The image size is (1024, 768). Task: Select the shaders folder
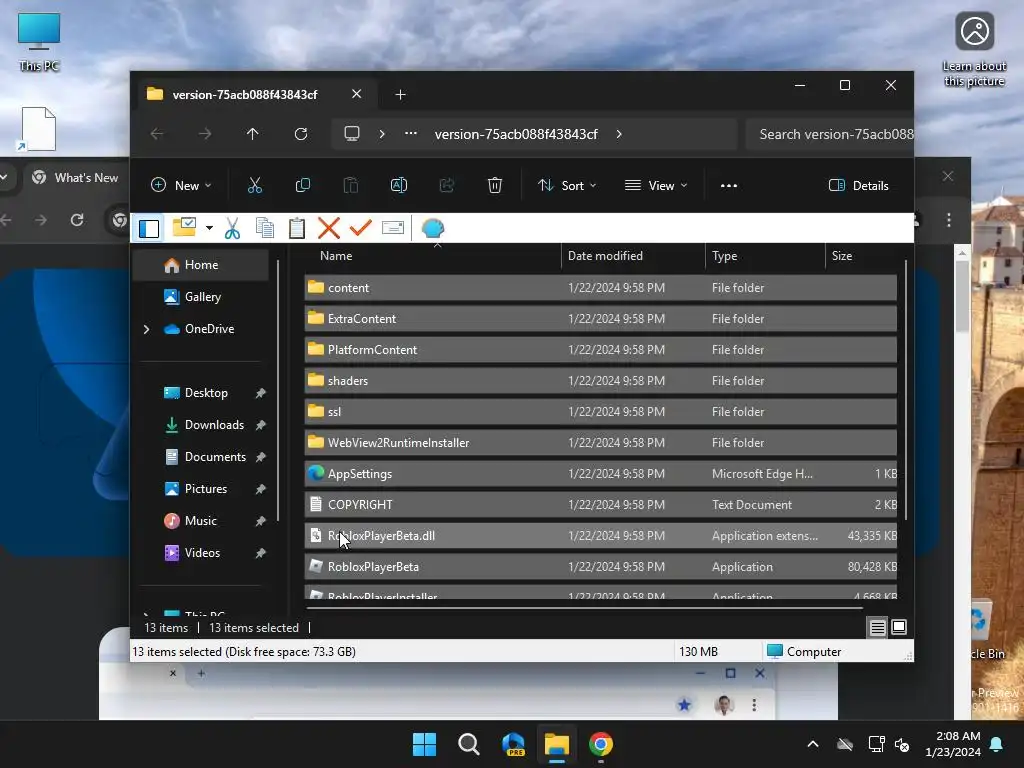click(x=600, y=381)
